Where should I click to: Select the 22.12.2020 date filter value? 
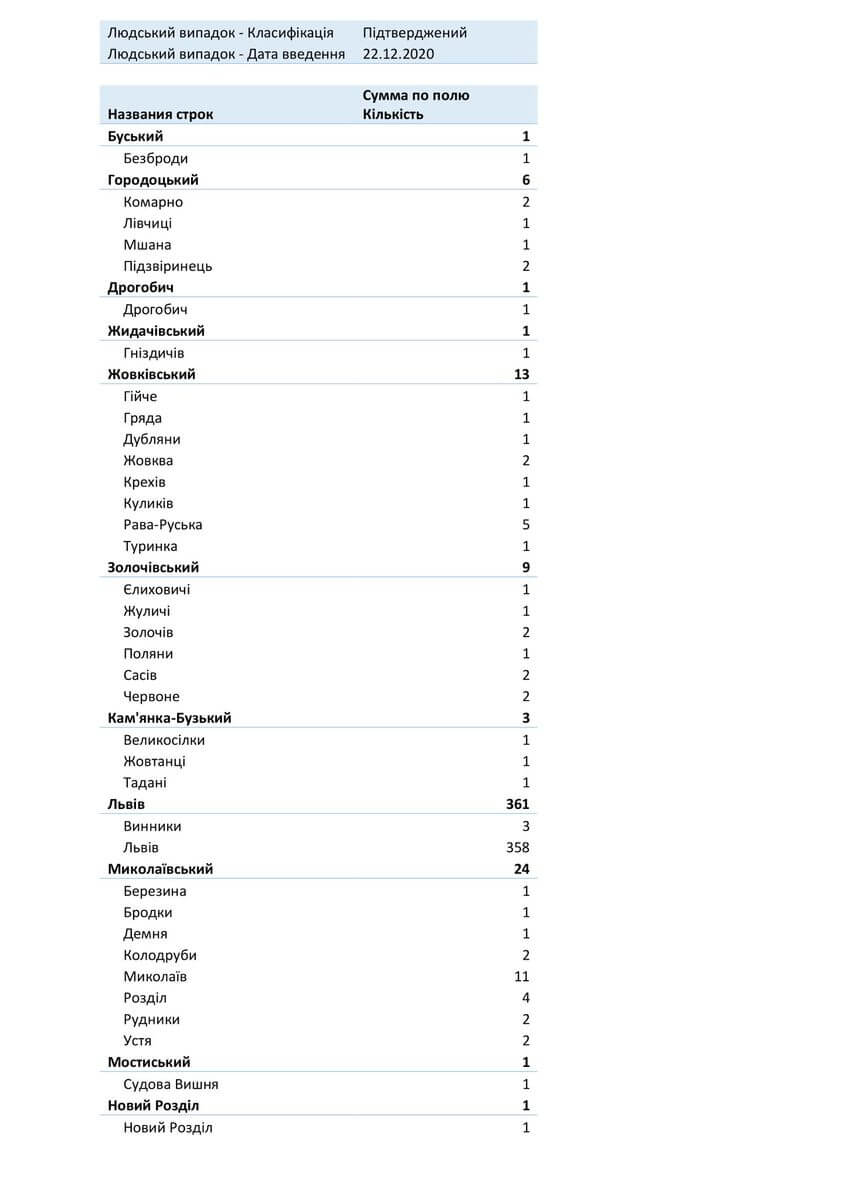point(399,54)
